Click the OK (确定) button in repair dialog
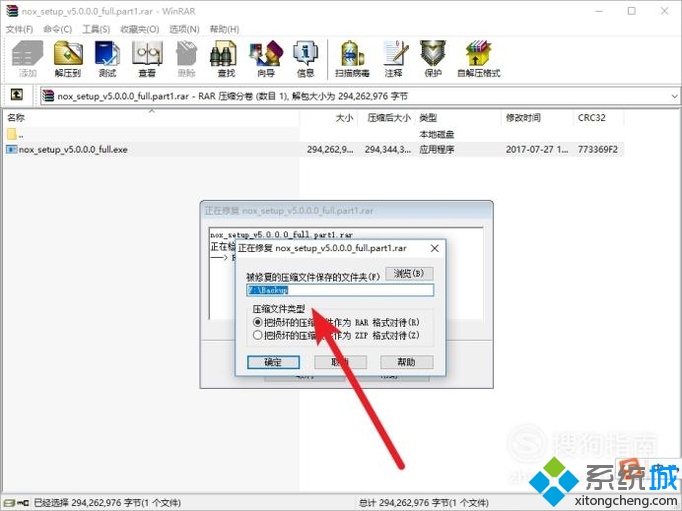The image size is (682, 511). point(273,362)
